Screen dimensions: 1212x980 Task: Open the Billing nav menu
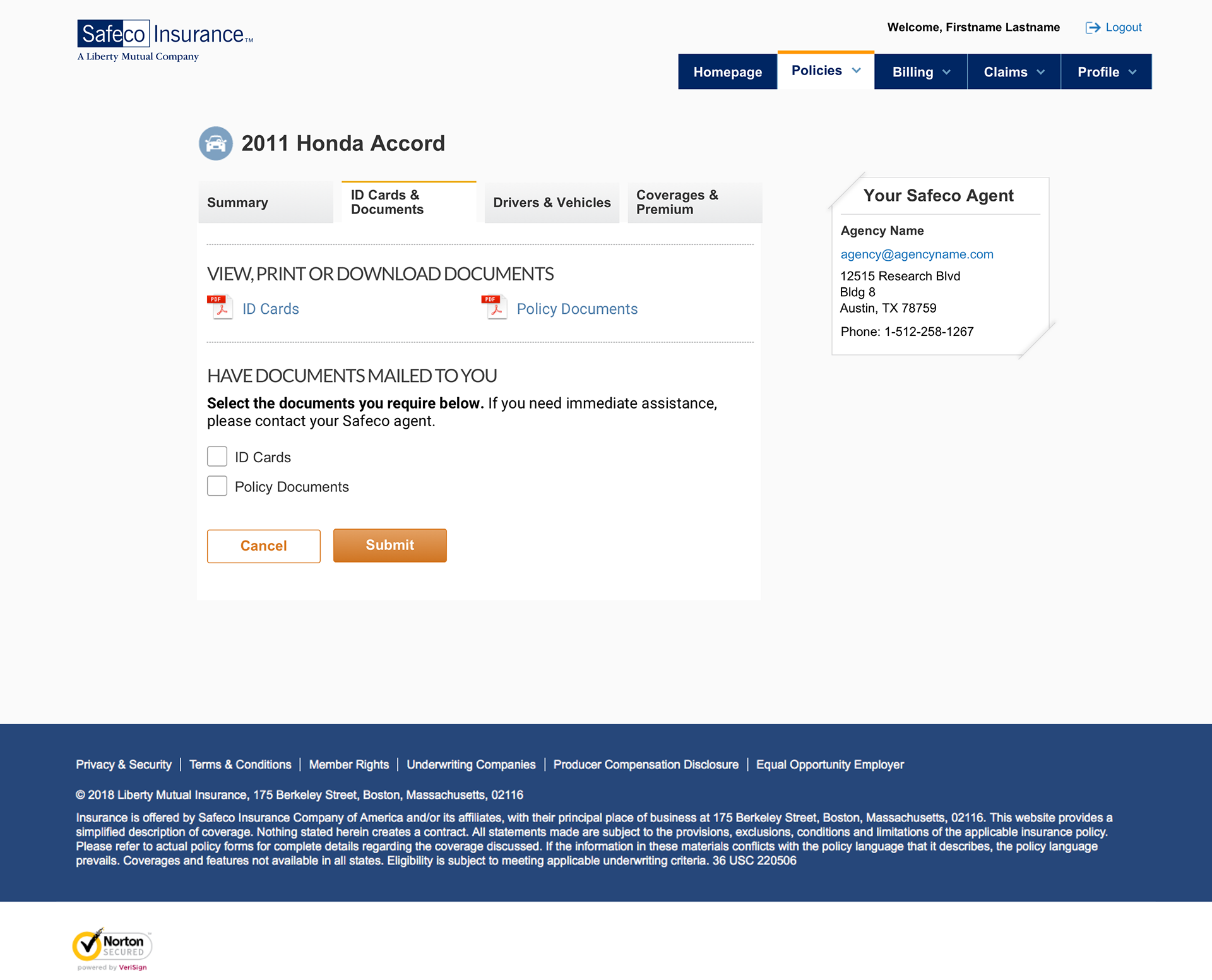(921, 71)
